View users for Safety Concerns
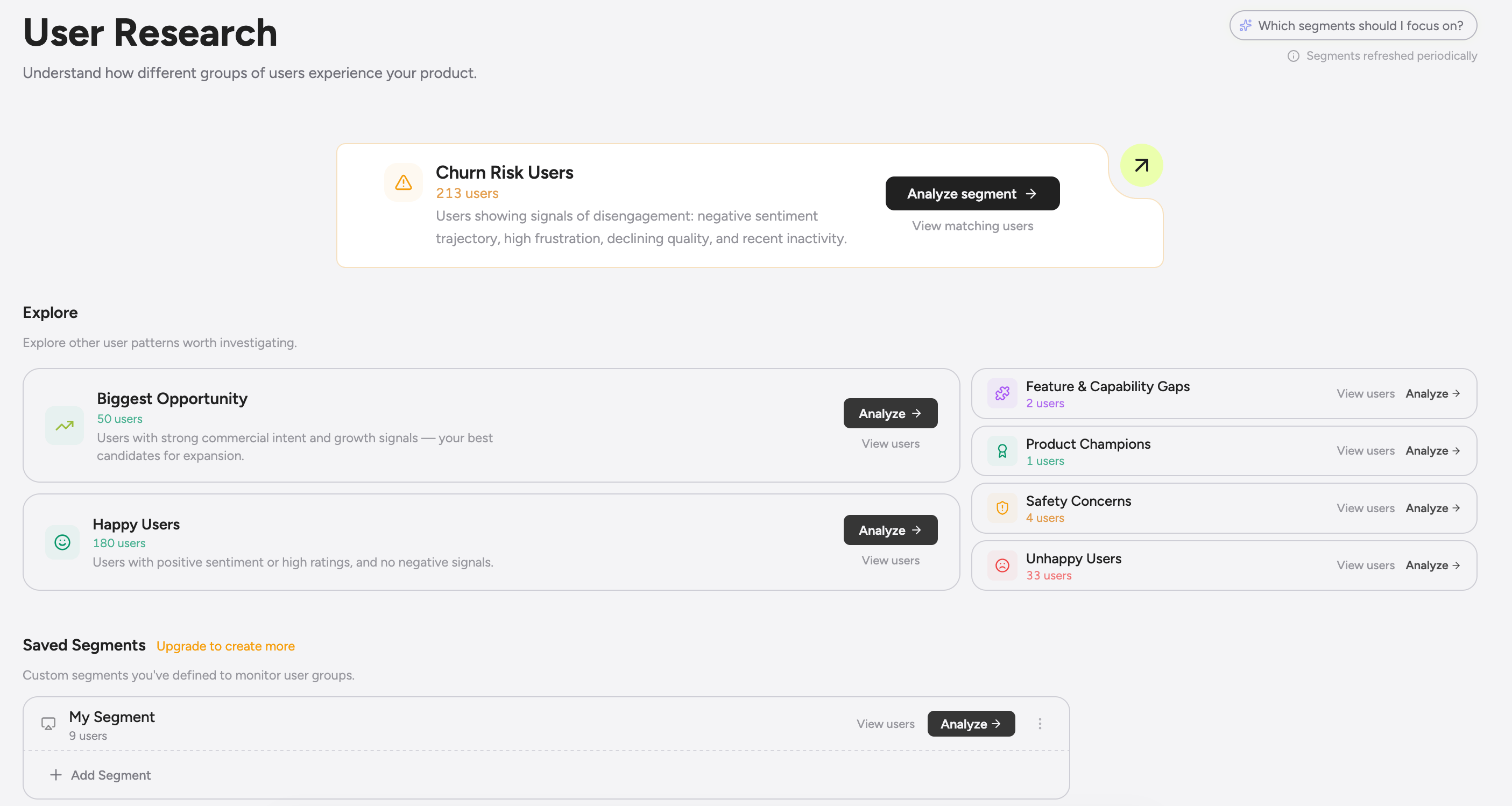The height and width of the screenshot is (806, 1512). coord(1365,508)
